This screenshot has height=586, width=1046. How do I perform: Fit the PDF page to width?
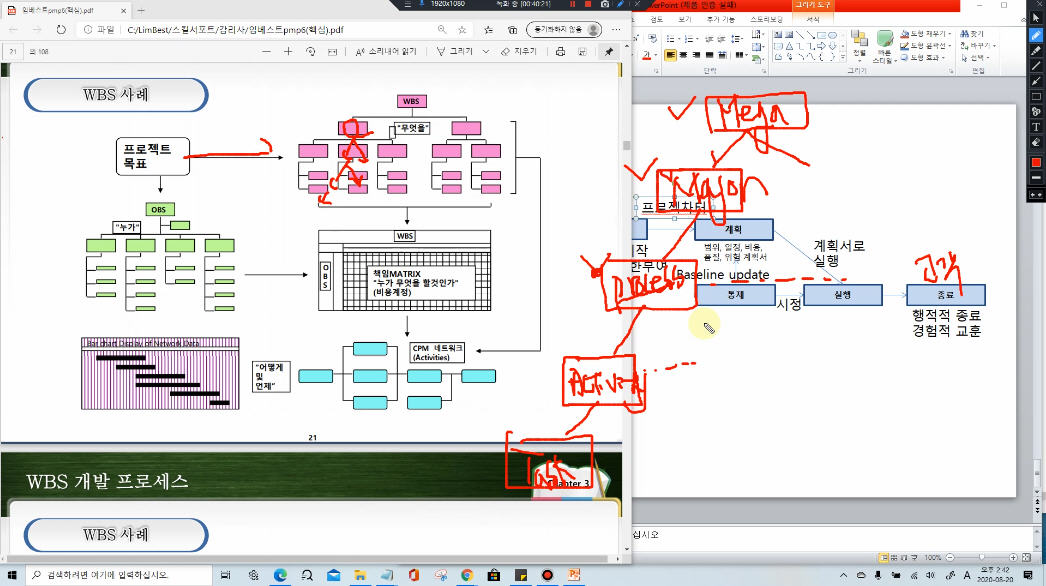[x=332, y=51]
